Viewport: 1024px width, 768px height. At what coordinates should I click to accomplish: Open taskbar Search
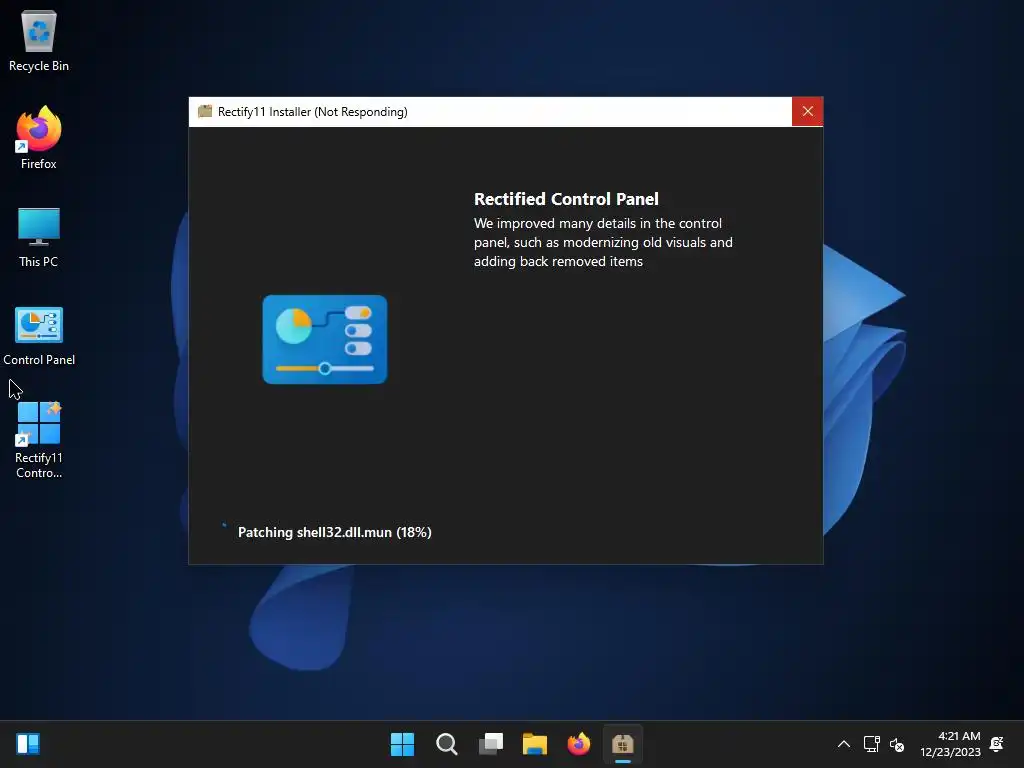pos(447,744)
